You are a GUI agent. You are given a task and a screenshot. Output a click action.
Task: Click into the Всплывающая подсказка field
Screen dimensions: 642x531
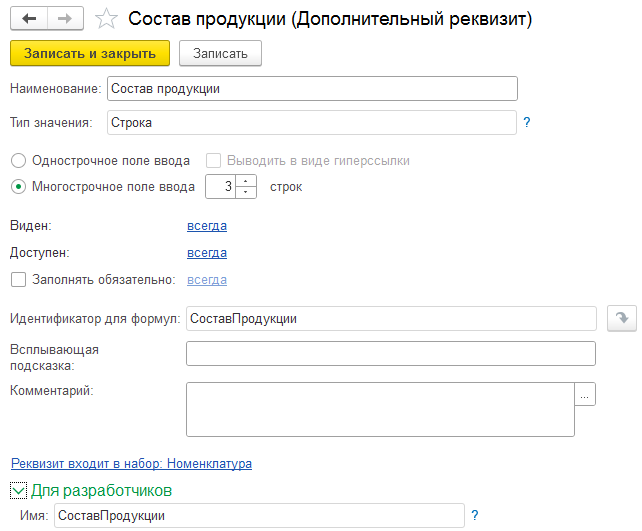click(x=390, y=354)
